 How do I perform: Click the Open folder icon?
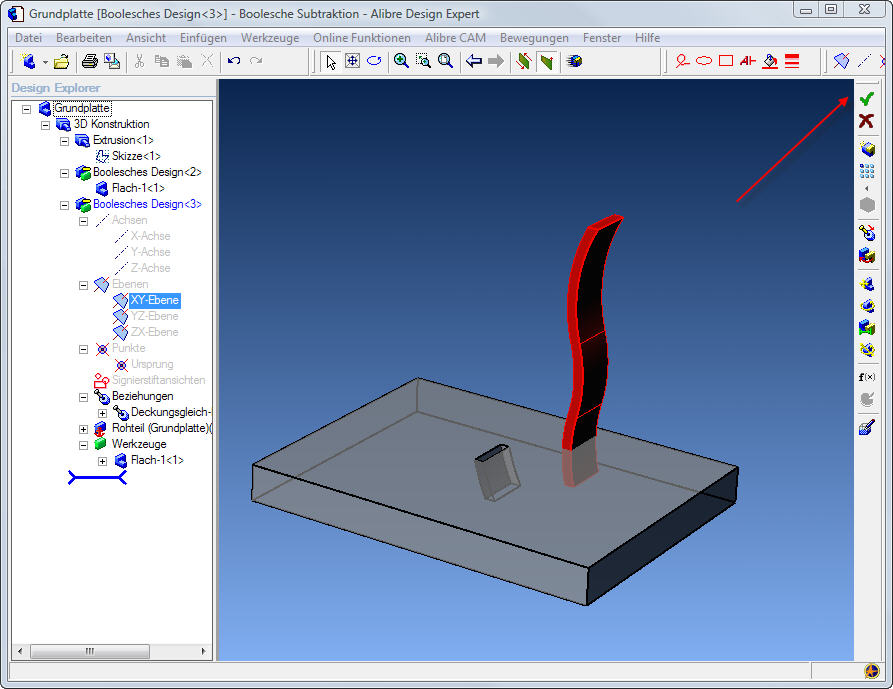point(62,61)
